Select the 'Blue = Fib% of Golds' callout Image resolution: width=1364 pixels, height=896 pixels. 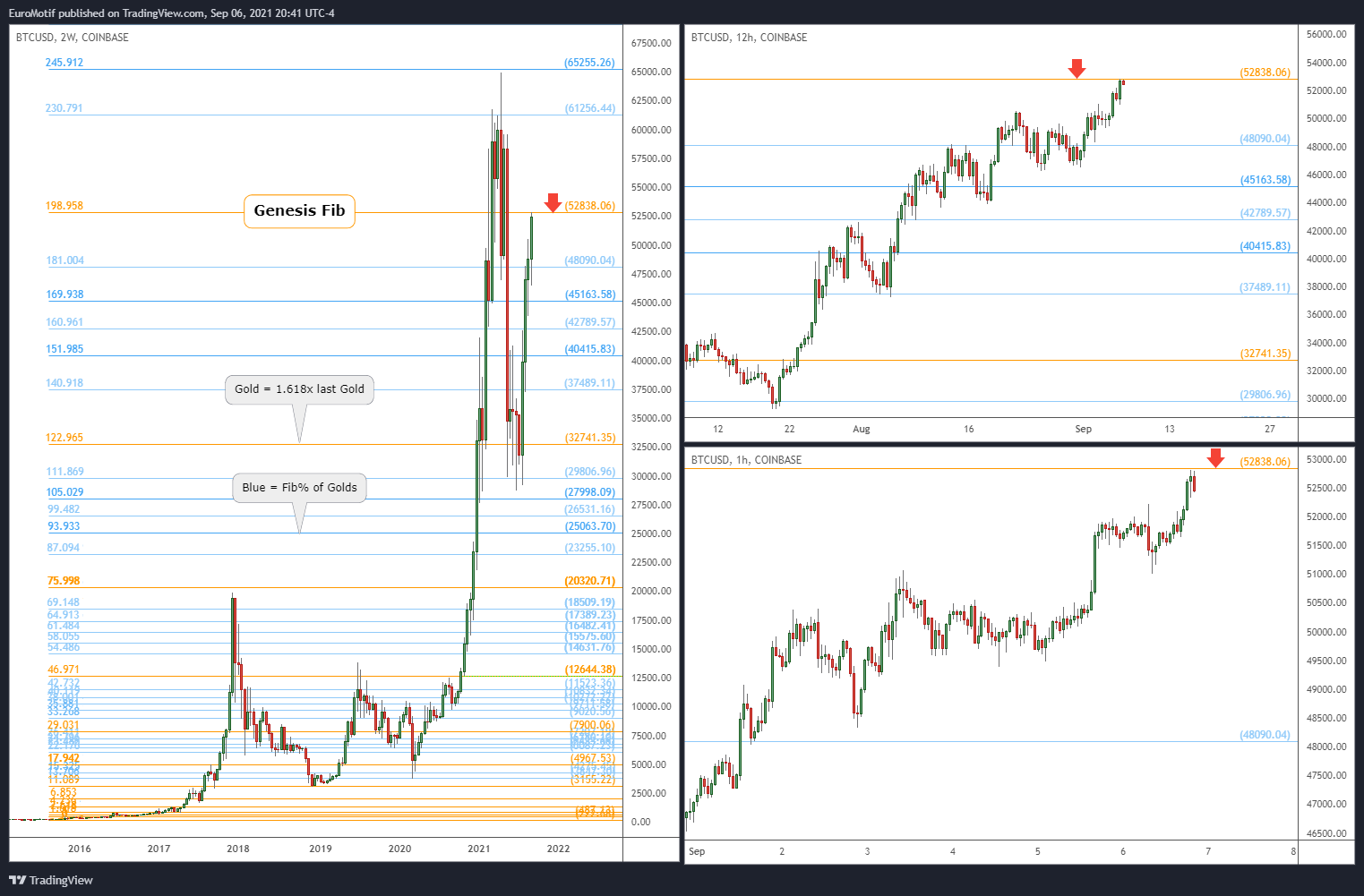click(x=299, y=488)
